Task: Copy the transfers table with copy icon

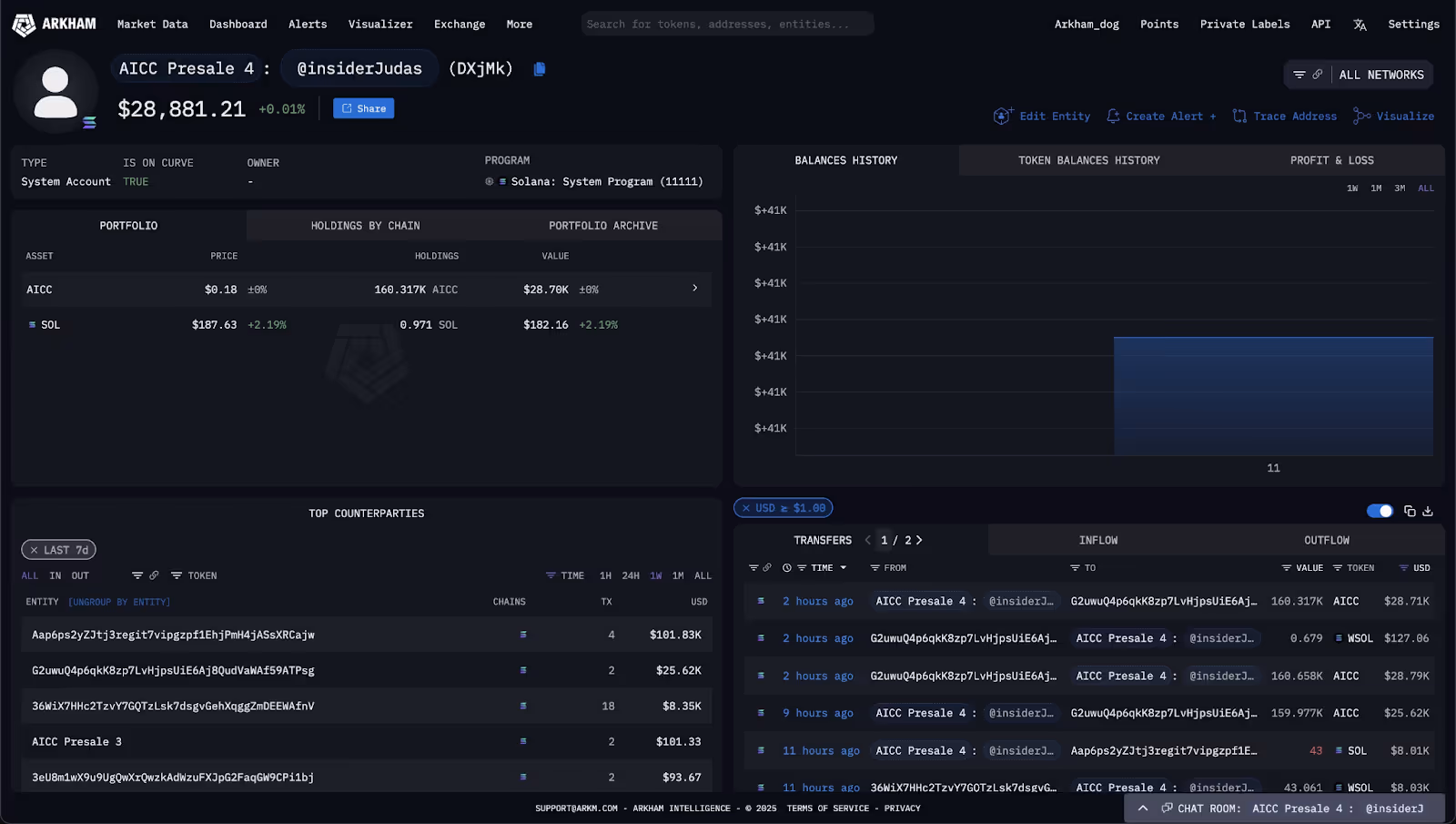Action: coord(1410,511)
